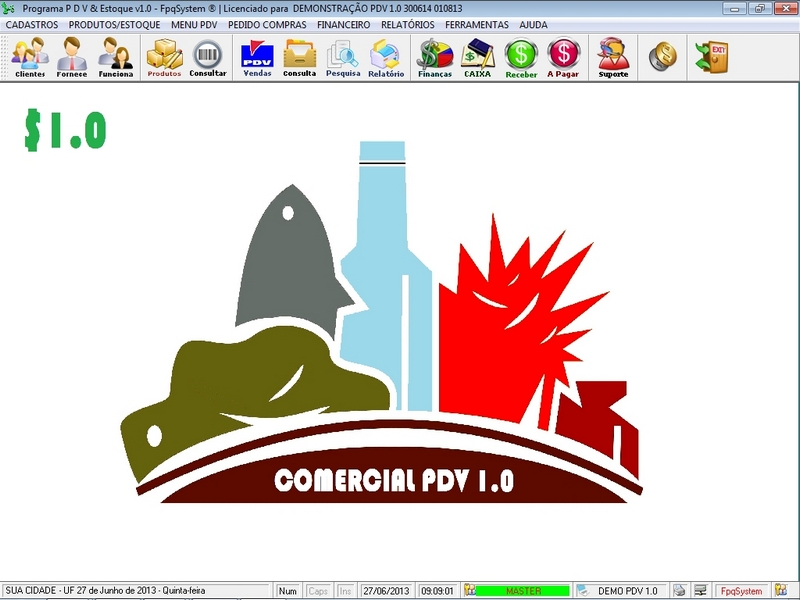The height and width of the screenshot is (600, 800).
Task: Click the A Pagar payables icon
Action: click(x=563, y=57)
